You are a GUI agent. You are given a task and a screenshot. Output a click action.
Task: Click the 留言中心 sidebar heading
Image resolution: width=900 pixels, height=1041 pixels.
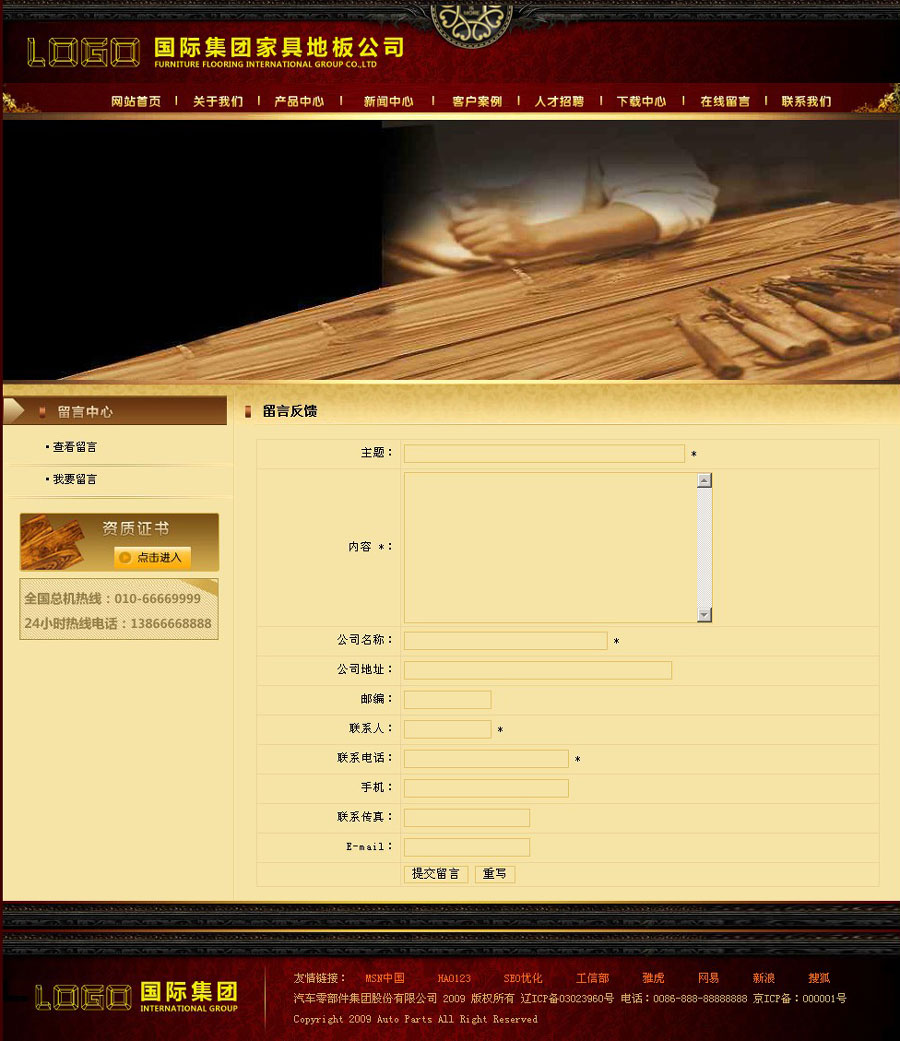[85, 412]
